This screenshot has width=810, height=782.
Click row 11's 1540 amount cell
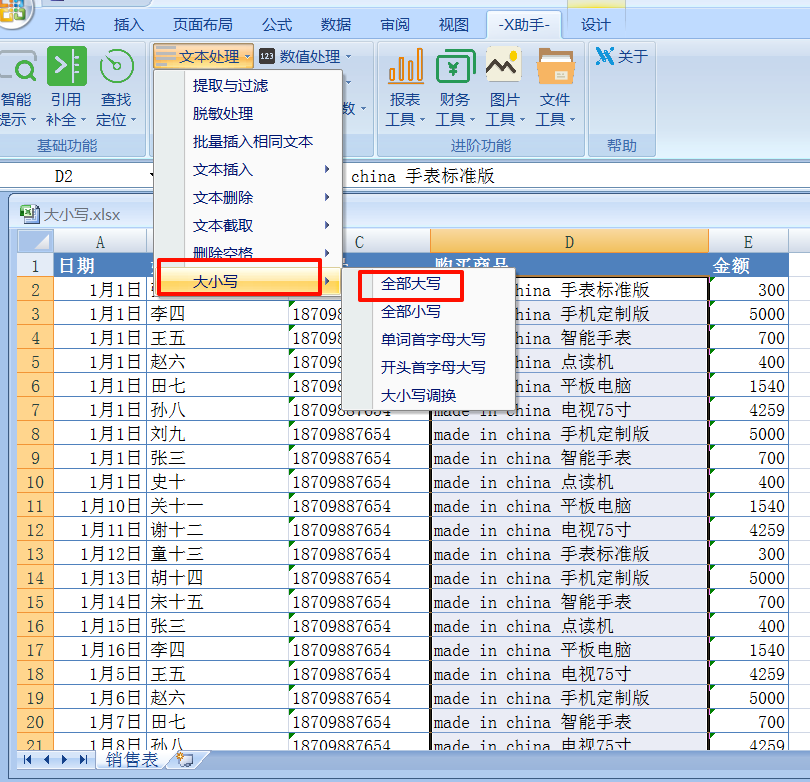pyautogui.click(x=749, y=506)
